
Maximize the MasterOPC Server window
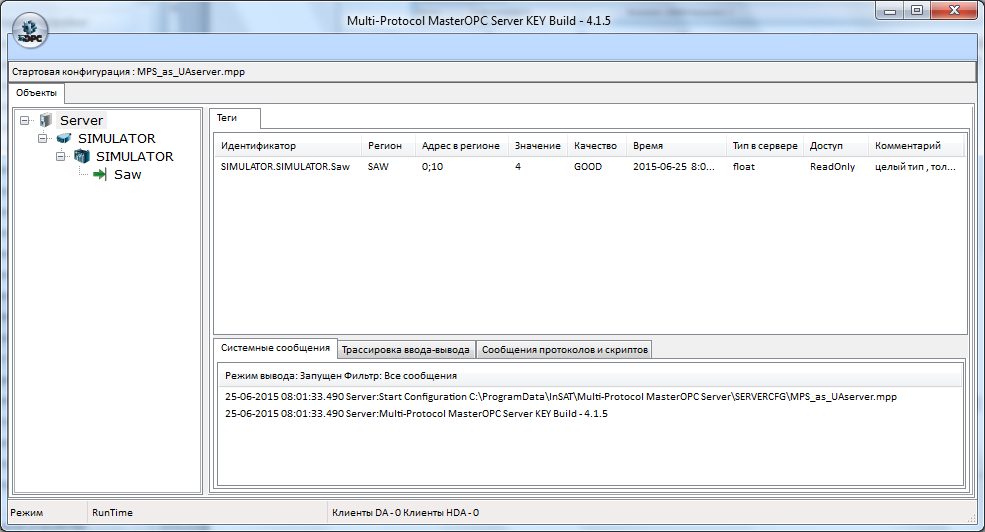(917, 11)
